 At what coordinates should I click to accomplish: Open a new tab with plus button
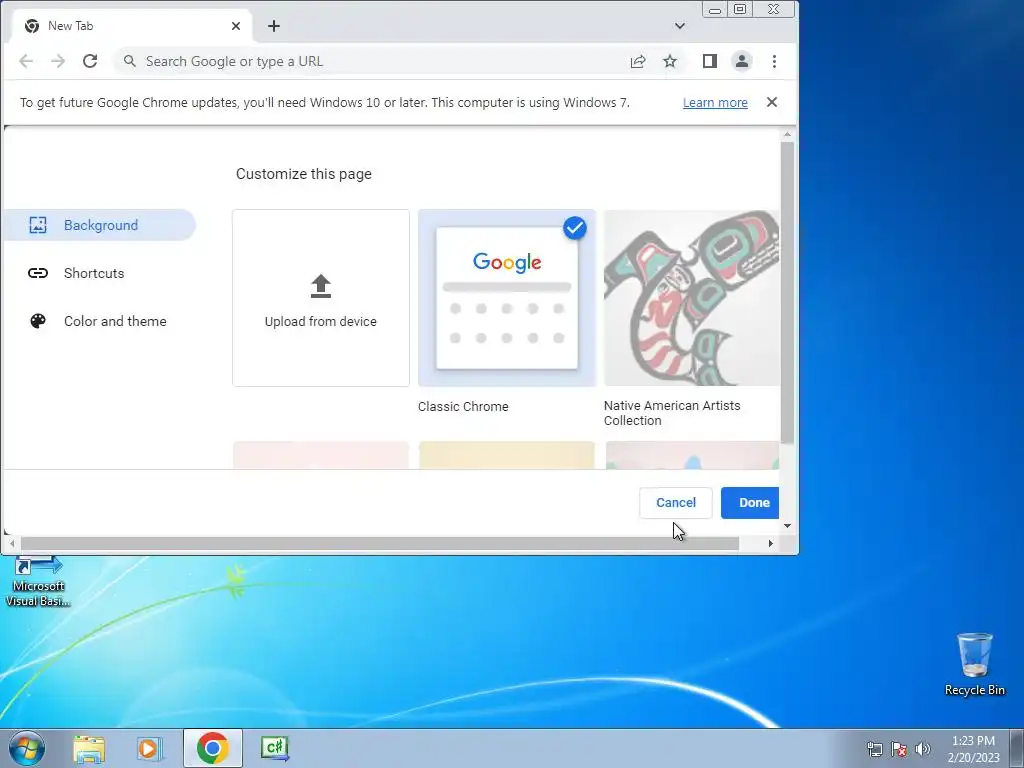274,26
